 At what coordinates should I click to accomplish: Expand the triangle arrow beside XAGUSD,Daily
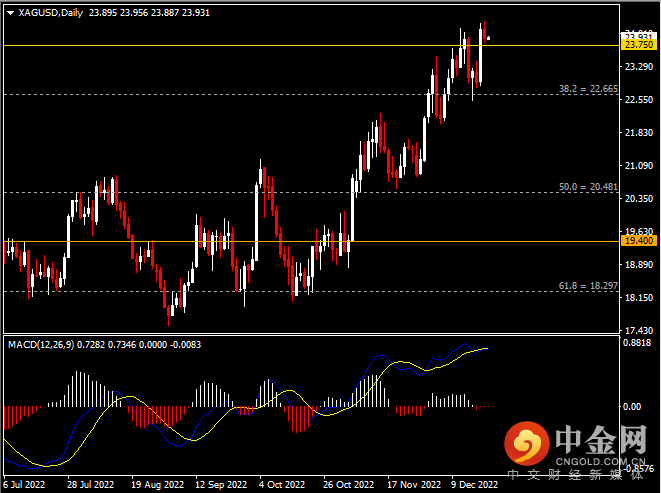coord(10,12)
